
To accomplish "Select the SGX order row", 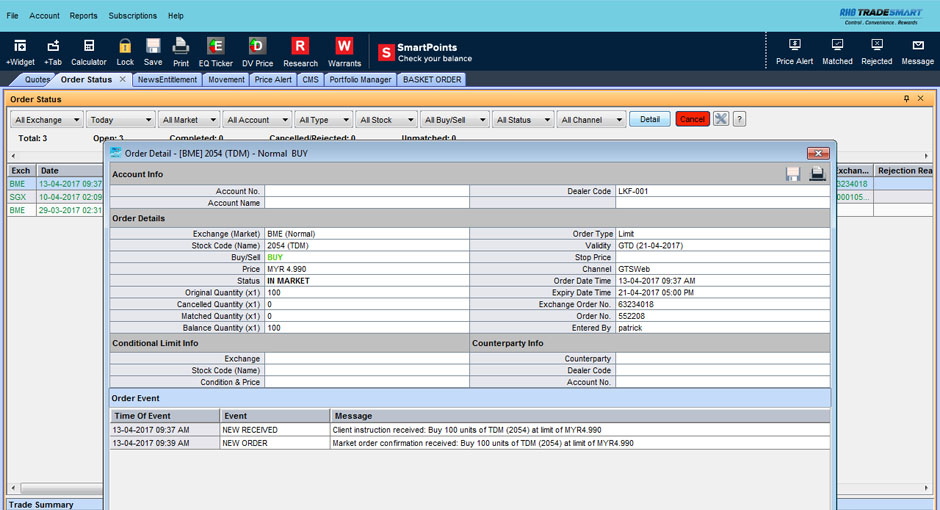I will click(55, 197).
